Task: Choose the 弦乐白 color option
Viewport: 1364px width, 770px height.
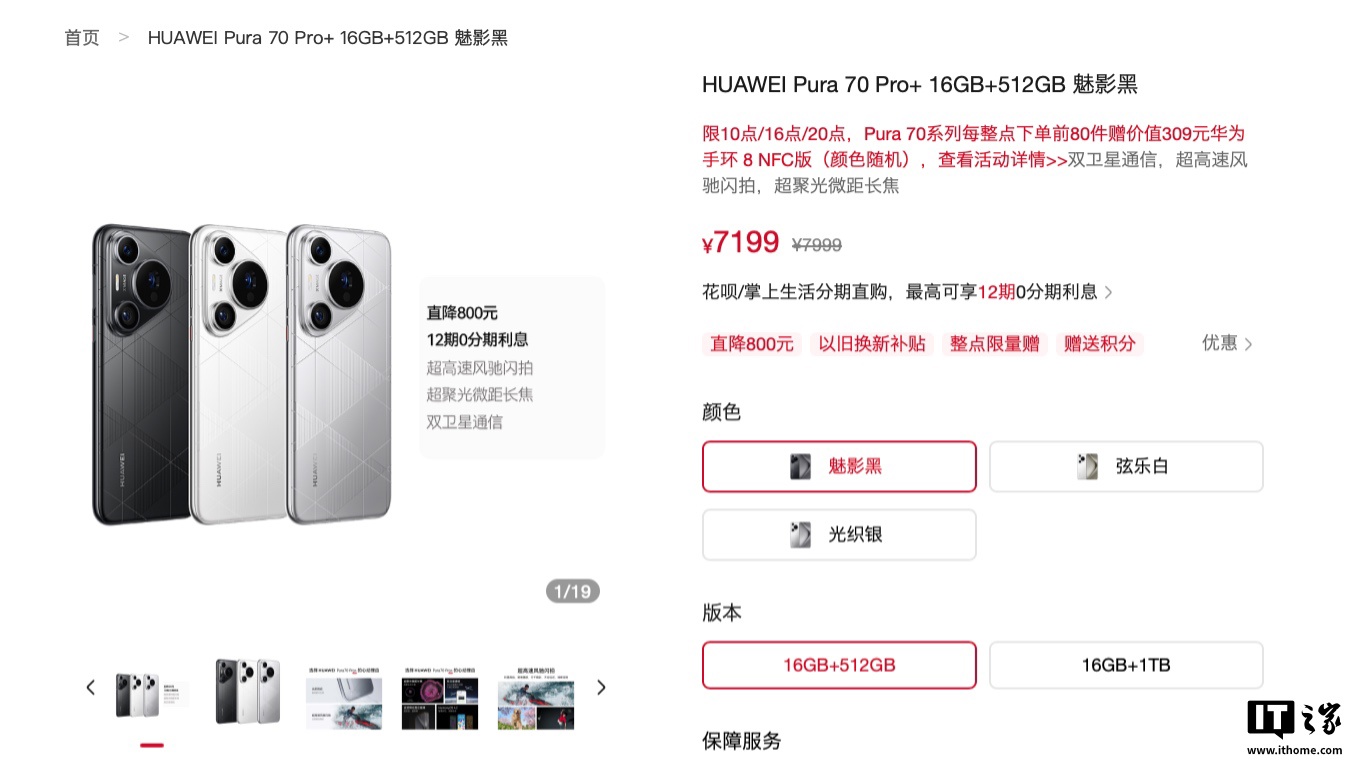Action: coord(1126,467)
